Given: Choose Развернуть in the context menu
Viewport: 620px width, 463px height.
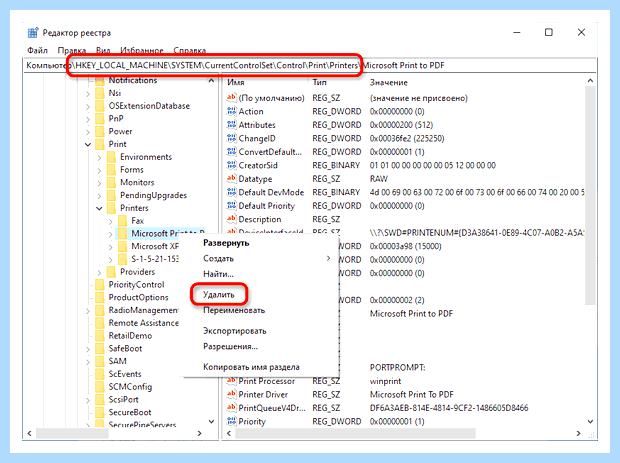Looking at the screenshot, I should (x=226, y=243).
